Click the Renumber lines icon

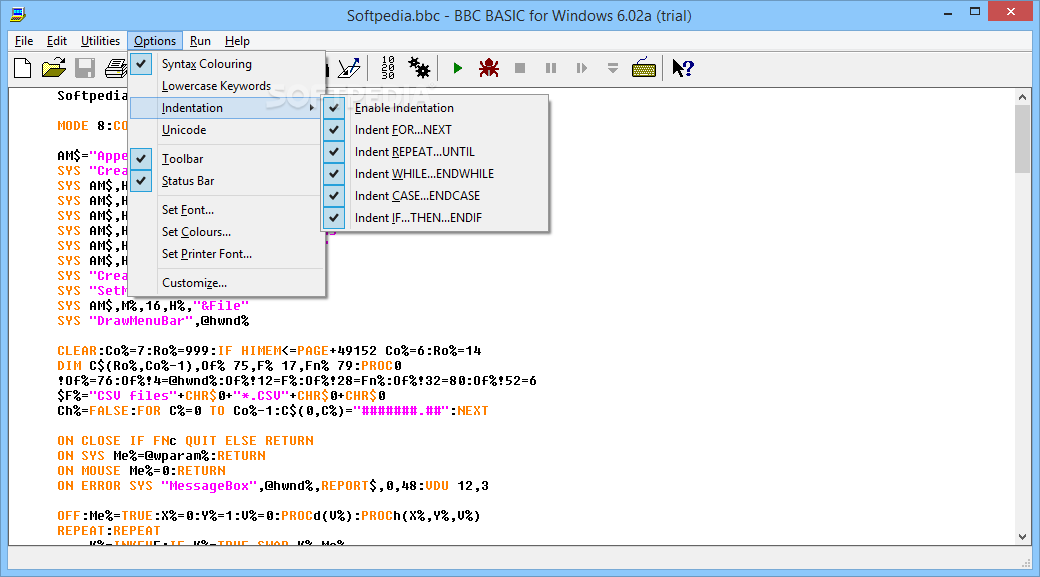click(388, 68)
